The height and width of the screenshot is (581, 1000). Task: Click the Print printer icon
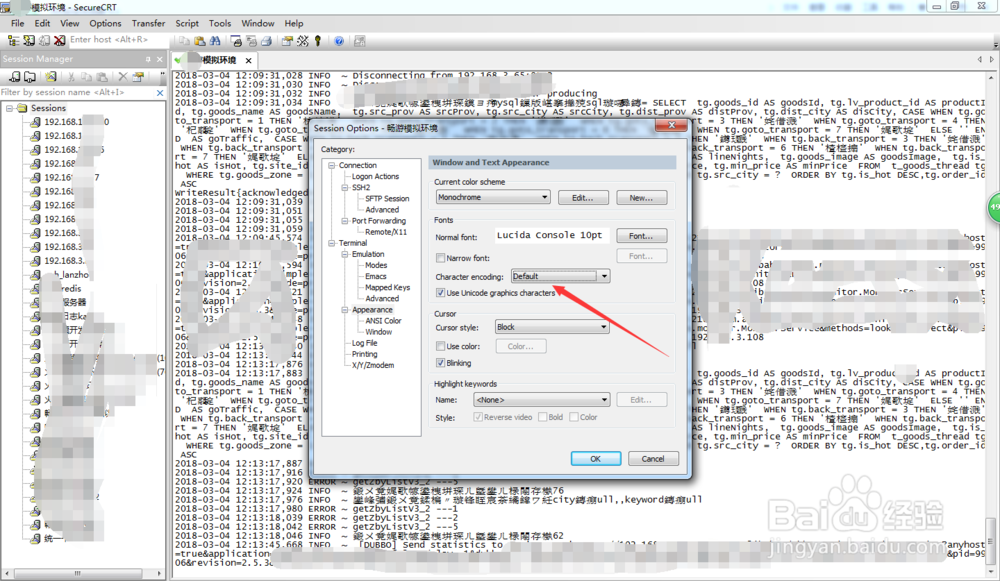pyautogui.click(x=267, y=41)
